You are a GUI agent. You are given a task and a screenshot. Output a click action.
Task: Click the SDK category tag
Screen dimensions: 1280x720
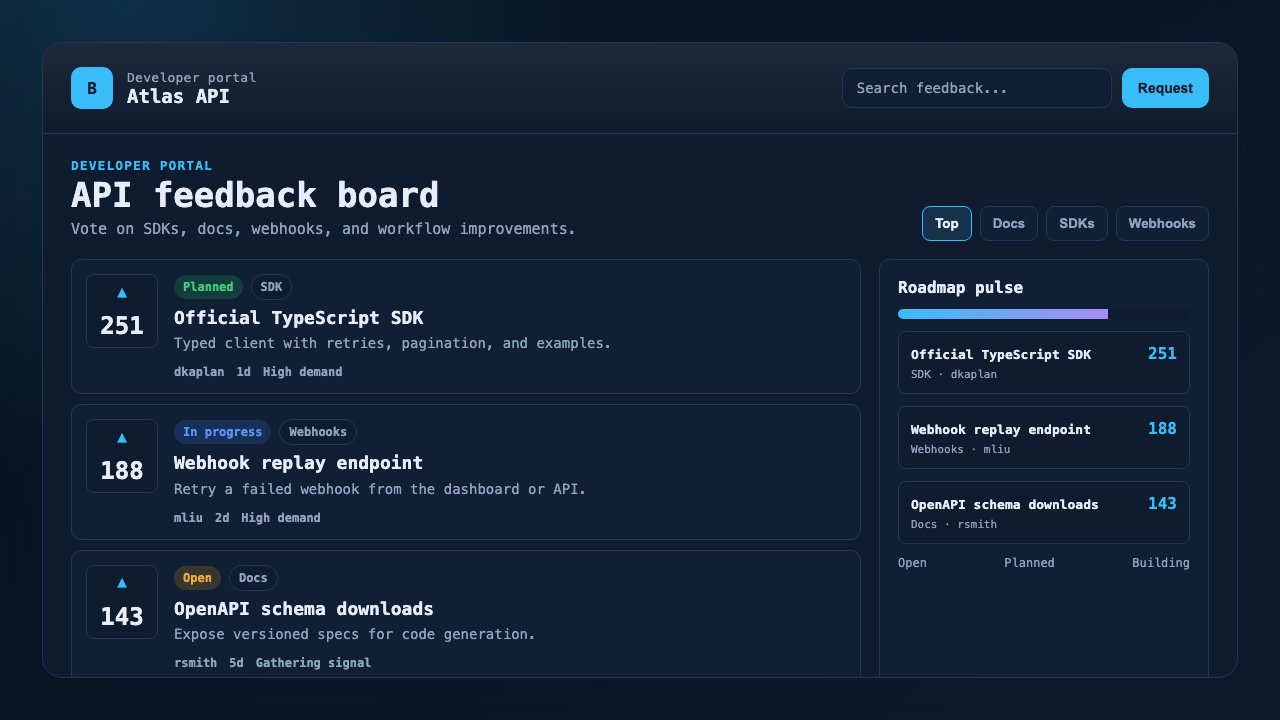[271, 287]
